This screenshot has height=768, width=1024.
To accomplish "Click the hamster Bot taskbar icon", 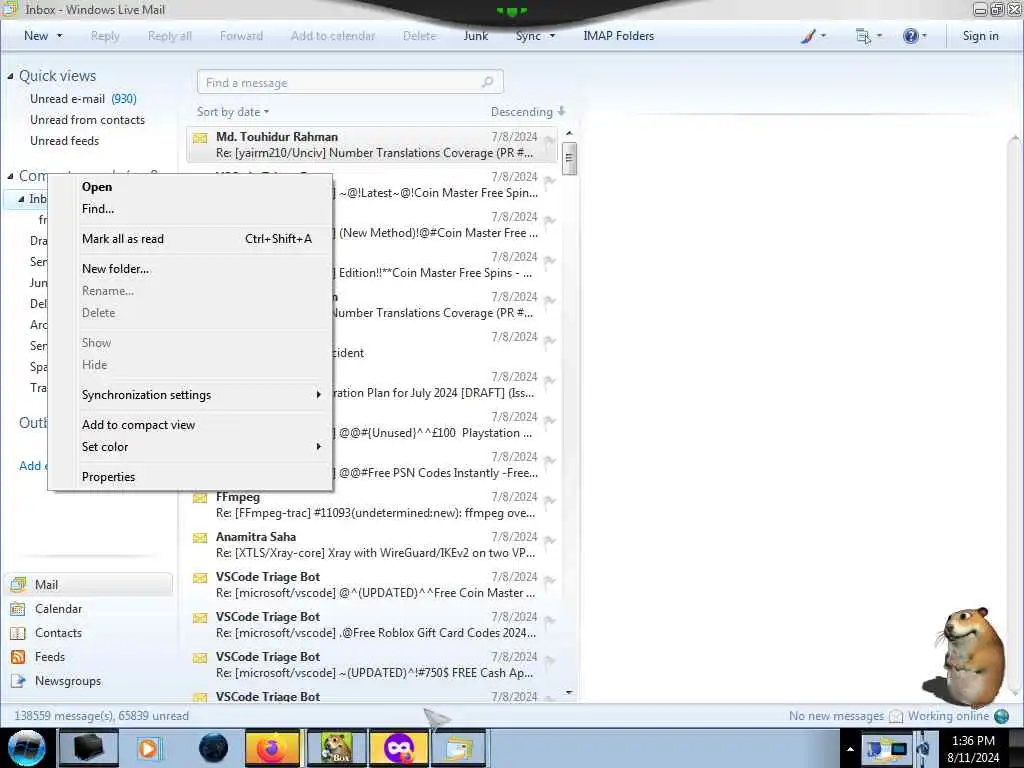I will (x=336, y=748).
